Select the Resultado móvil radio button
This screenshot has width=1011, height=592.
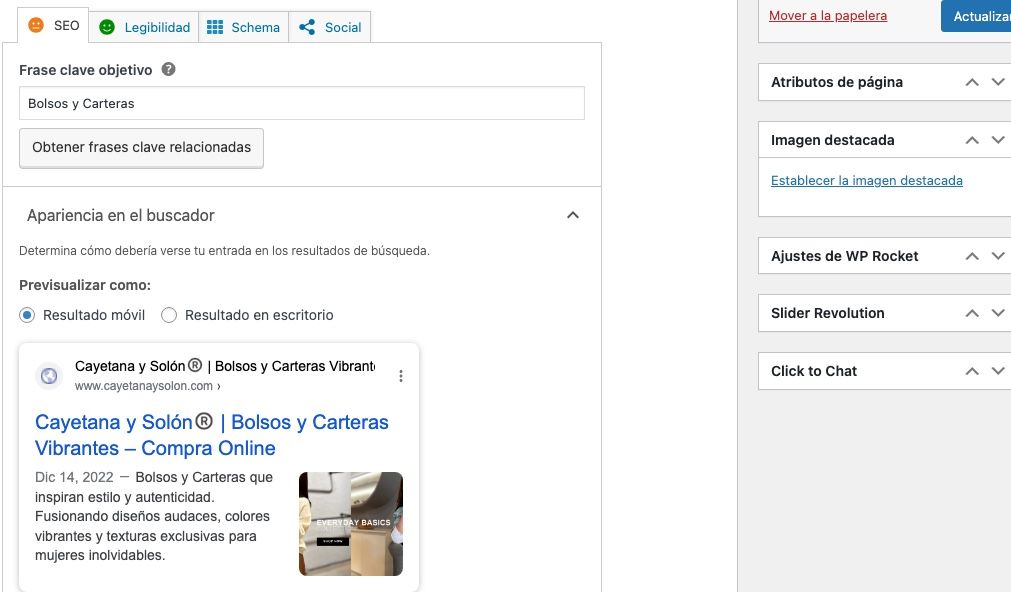(x=27, y=315)
